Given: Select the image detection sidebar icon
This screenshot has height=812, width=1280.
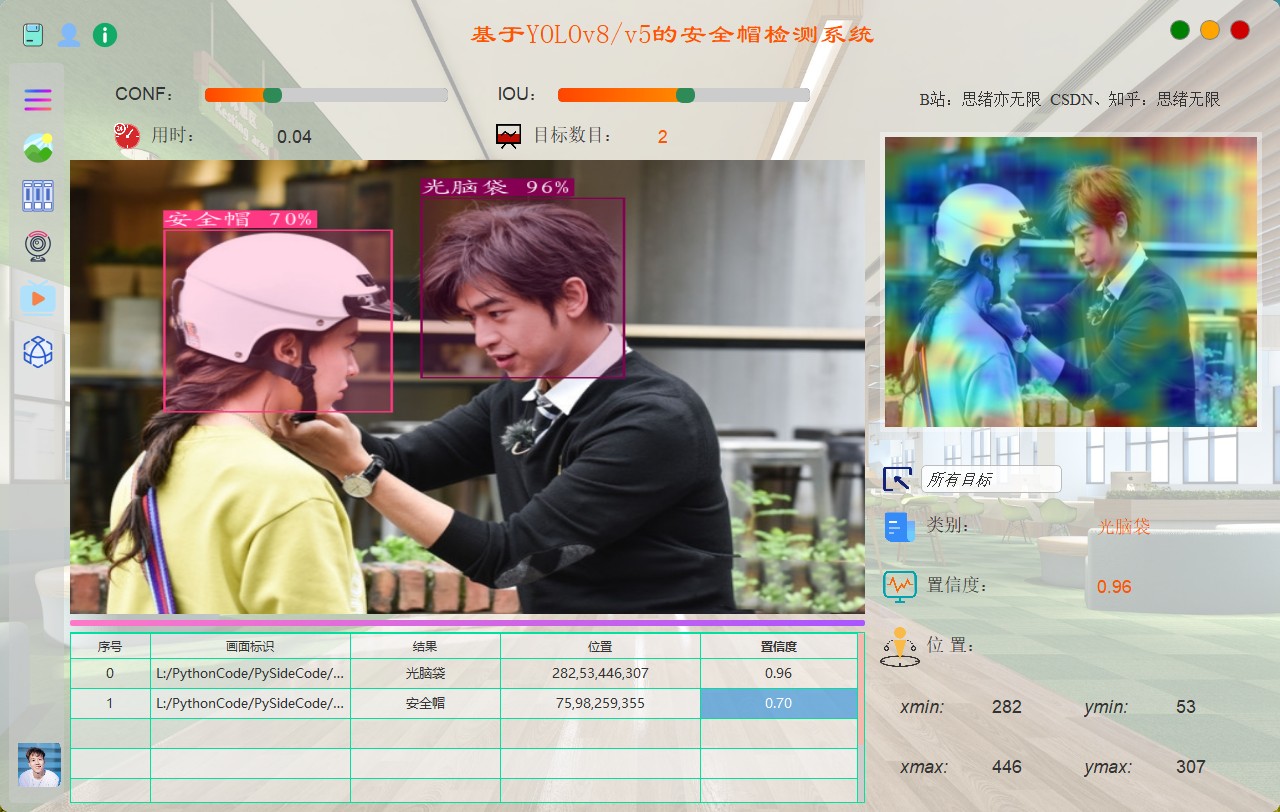Looking at the screenshot, I should 38,148.
